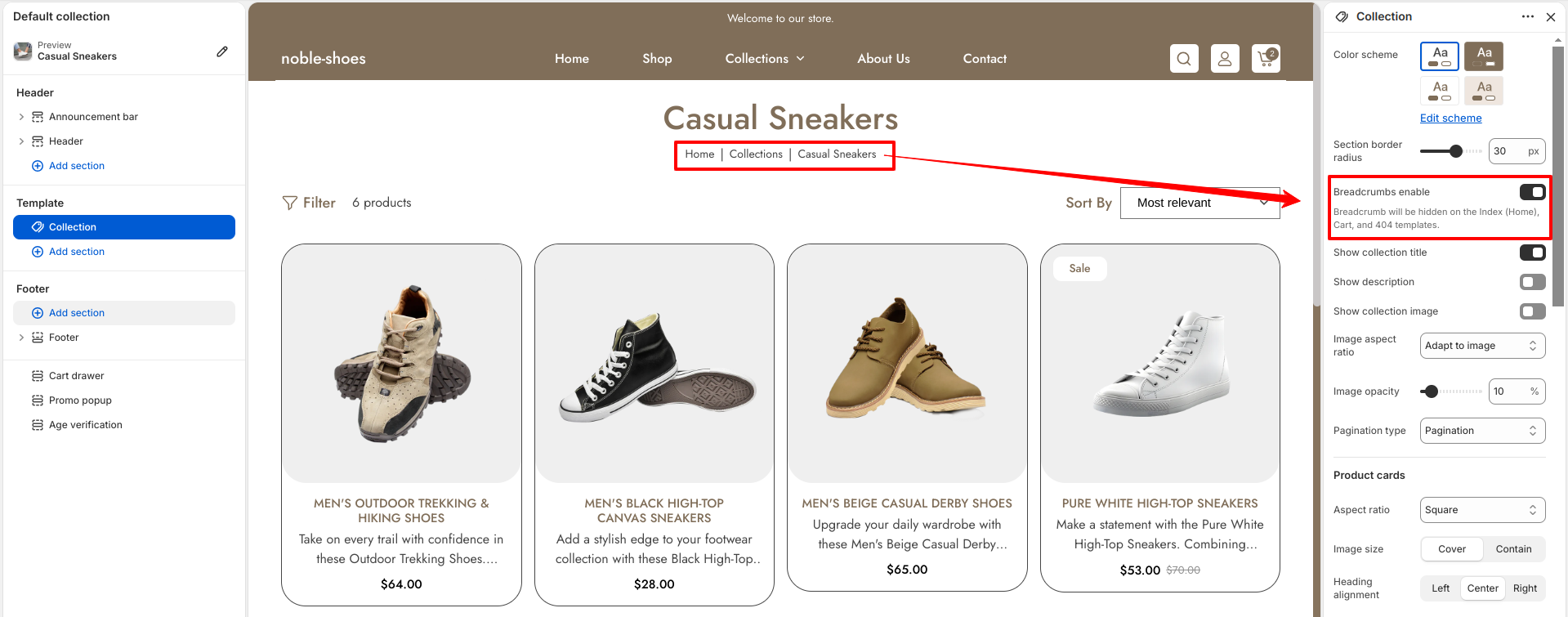The height and width of the screenshot is (617, 1568).
Task: Open the account profile icon in header
Action: (x=1225, y=59)
